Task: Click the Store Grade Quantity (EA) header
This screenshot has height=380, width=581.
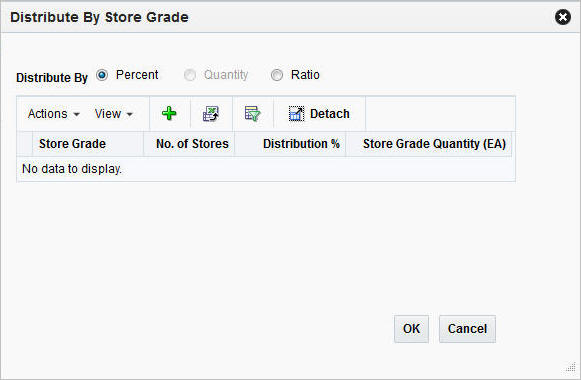Action: tap(429, 144)
